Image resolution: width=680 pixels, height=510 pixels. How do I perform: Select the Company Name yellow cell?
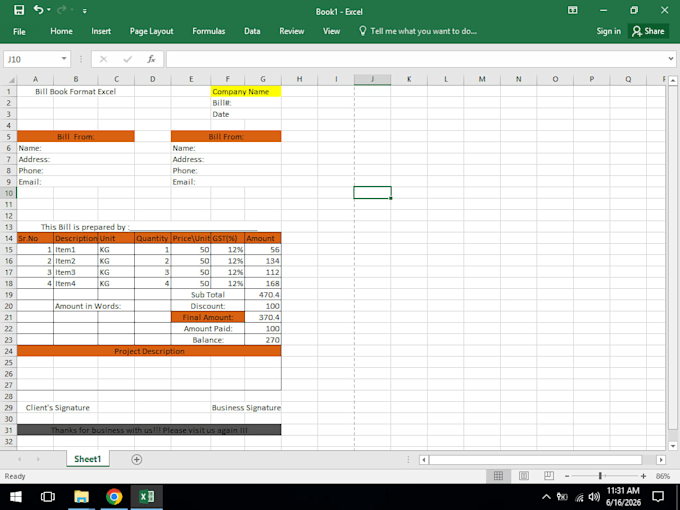pos(246,92)
